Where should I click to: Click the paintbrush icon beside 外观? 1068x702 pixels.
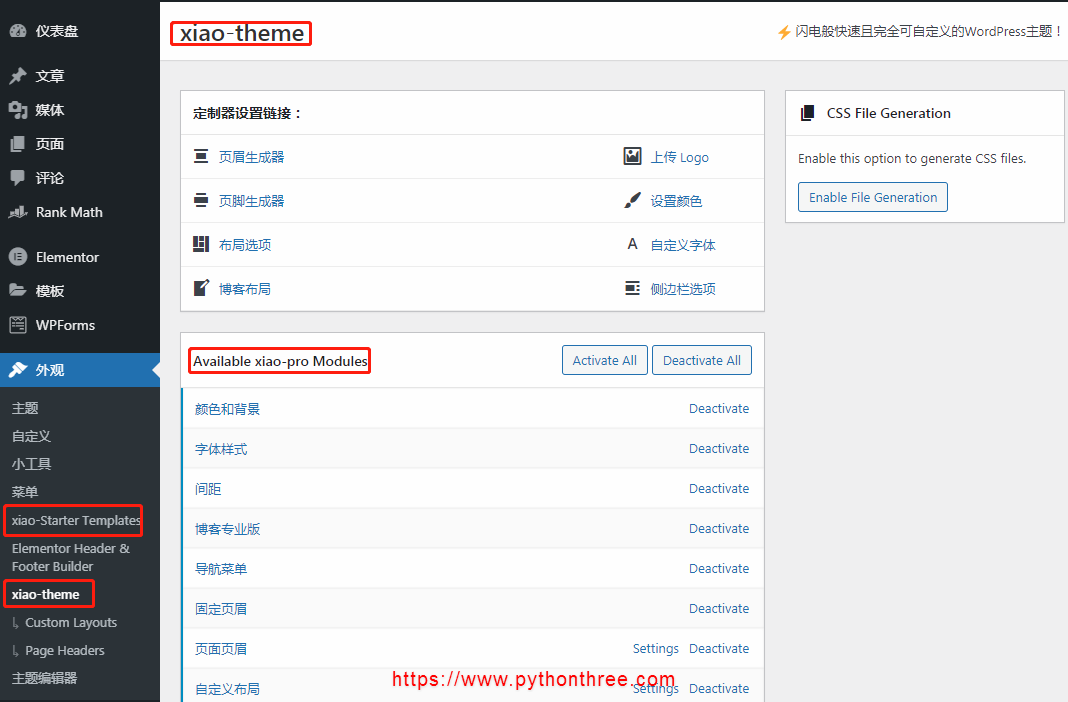click(x=18, y=370)
